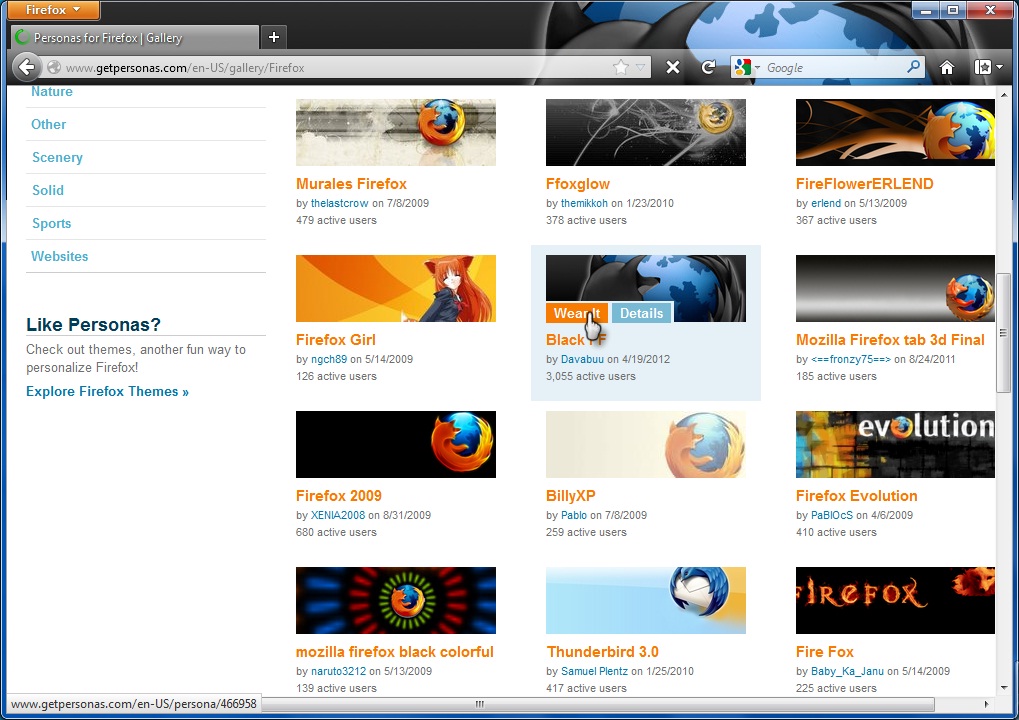1019x720 pixels.
Task: Open the Firefox Evolution thumbnail
Action: point(895,444)
